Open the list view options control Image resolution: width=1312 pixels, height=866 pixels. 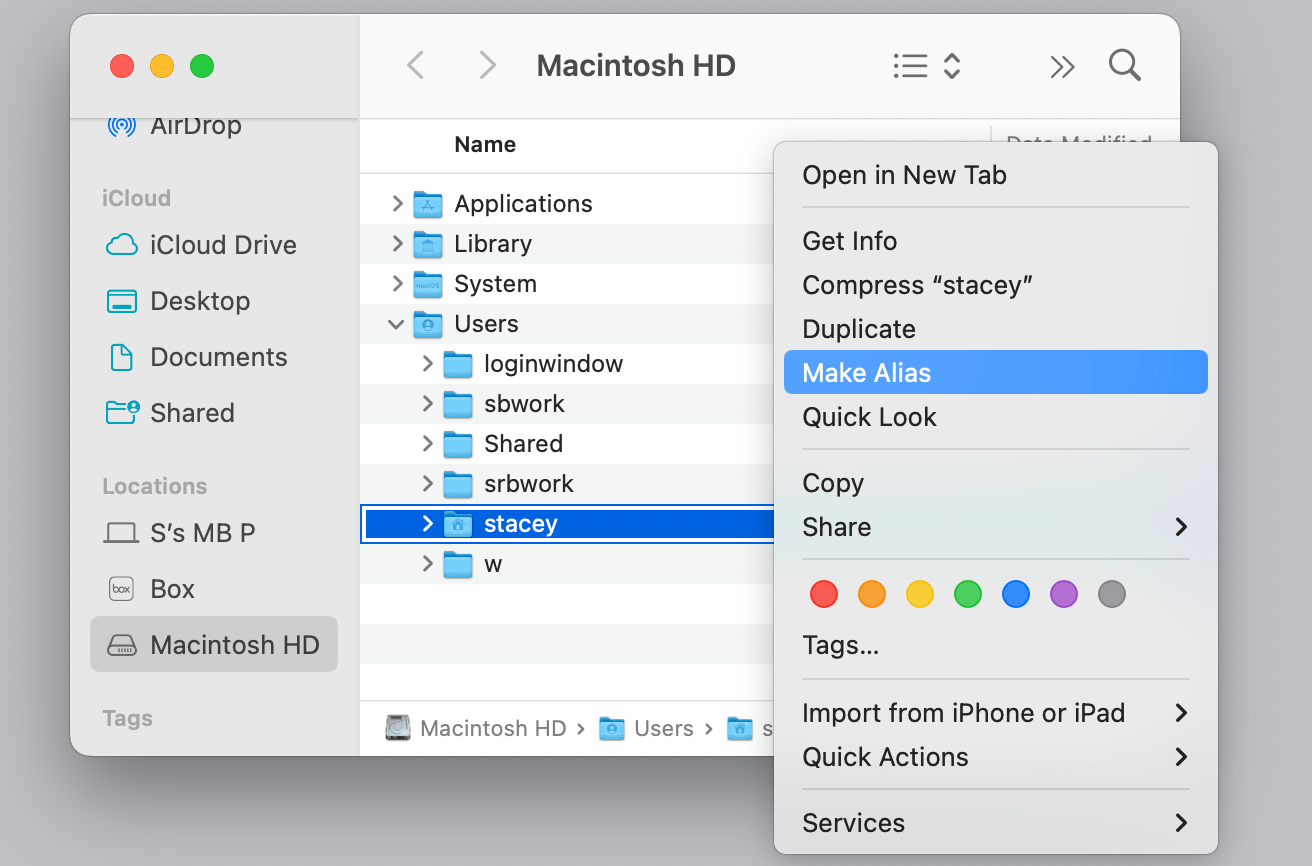pyautogui.click(x=926, y=66)
